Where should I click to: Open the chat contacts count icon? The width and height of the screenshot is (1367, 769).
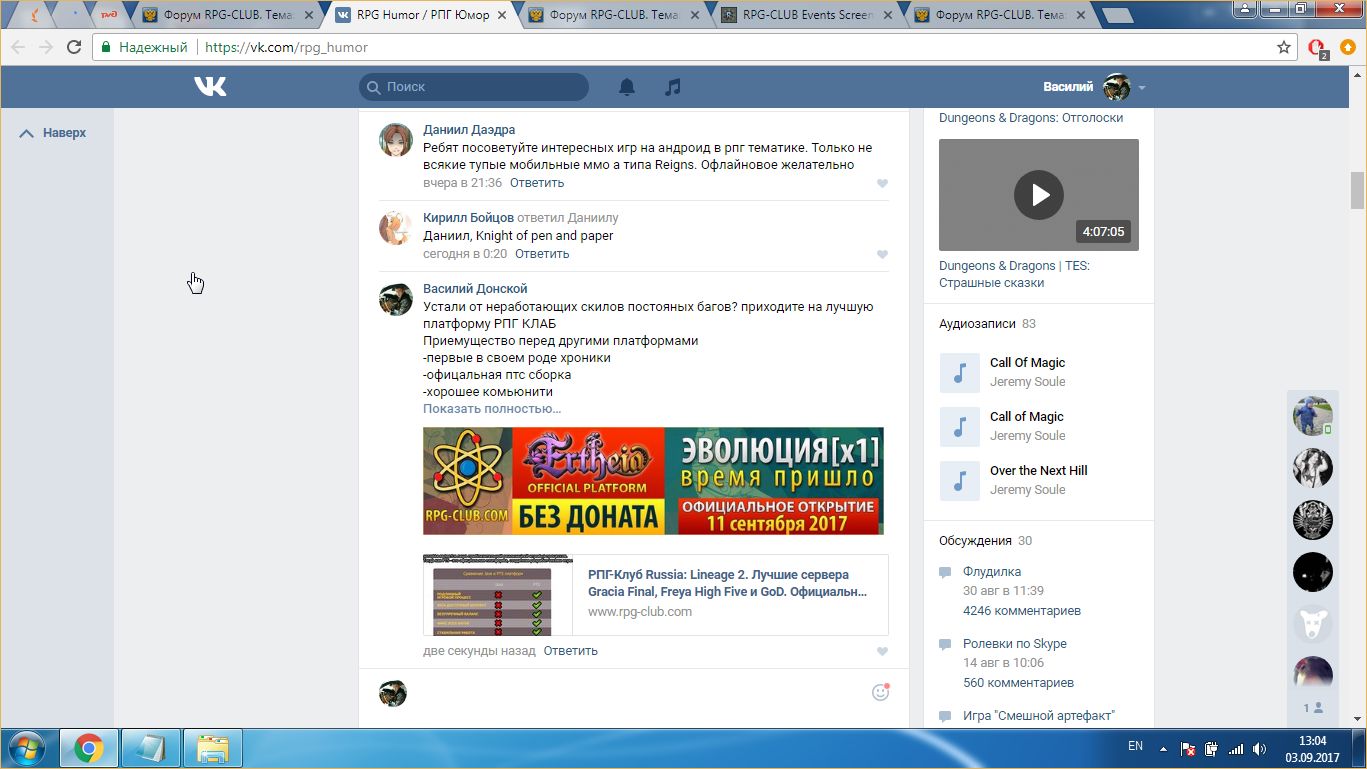coord(1312,708)
